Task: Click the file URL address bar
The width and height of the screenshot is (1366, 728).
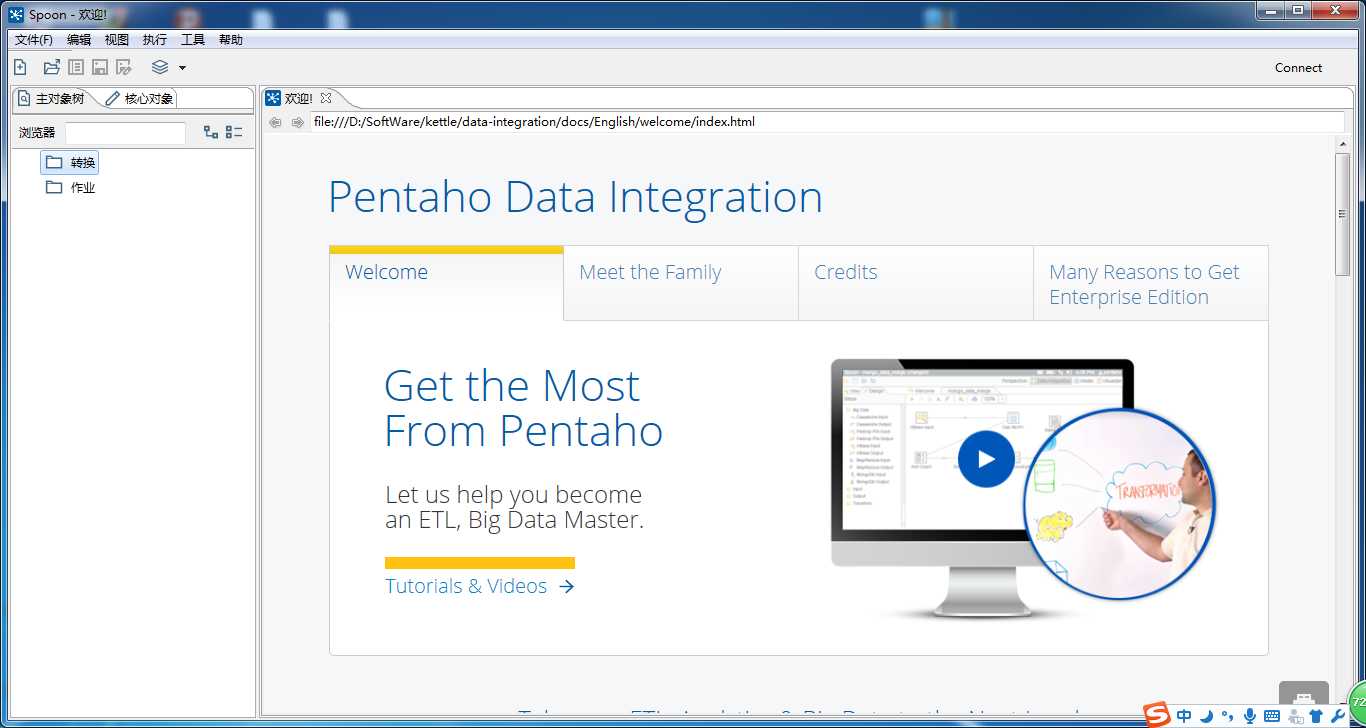Action: coord(827,122)
